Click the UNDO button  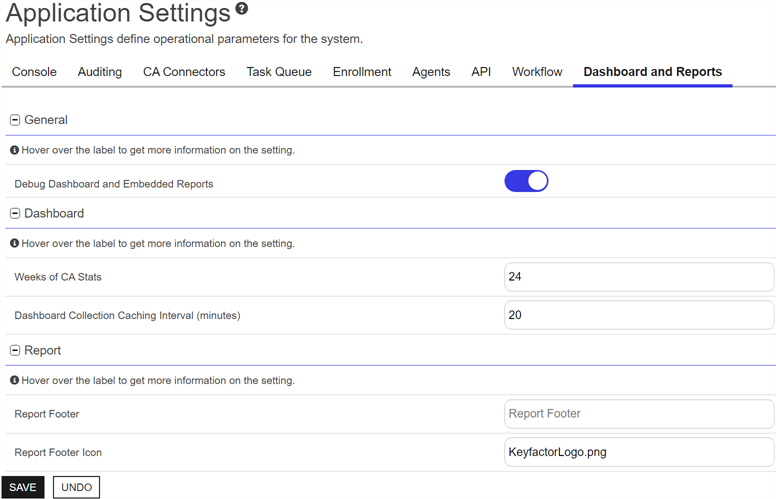tap(76, 487)
